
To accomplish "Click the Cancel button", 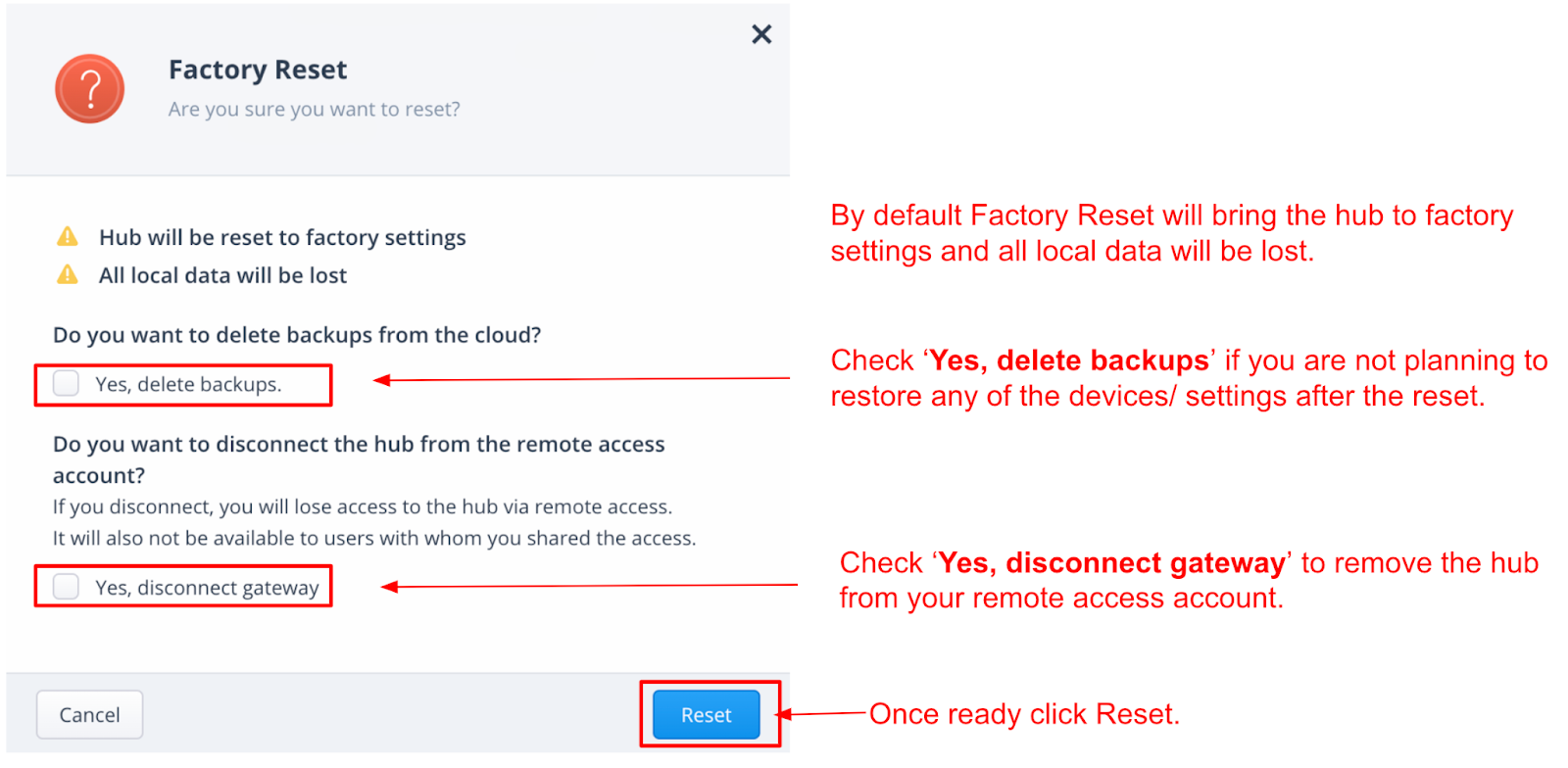I will click(89, 714).
